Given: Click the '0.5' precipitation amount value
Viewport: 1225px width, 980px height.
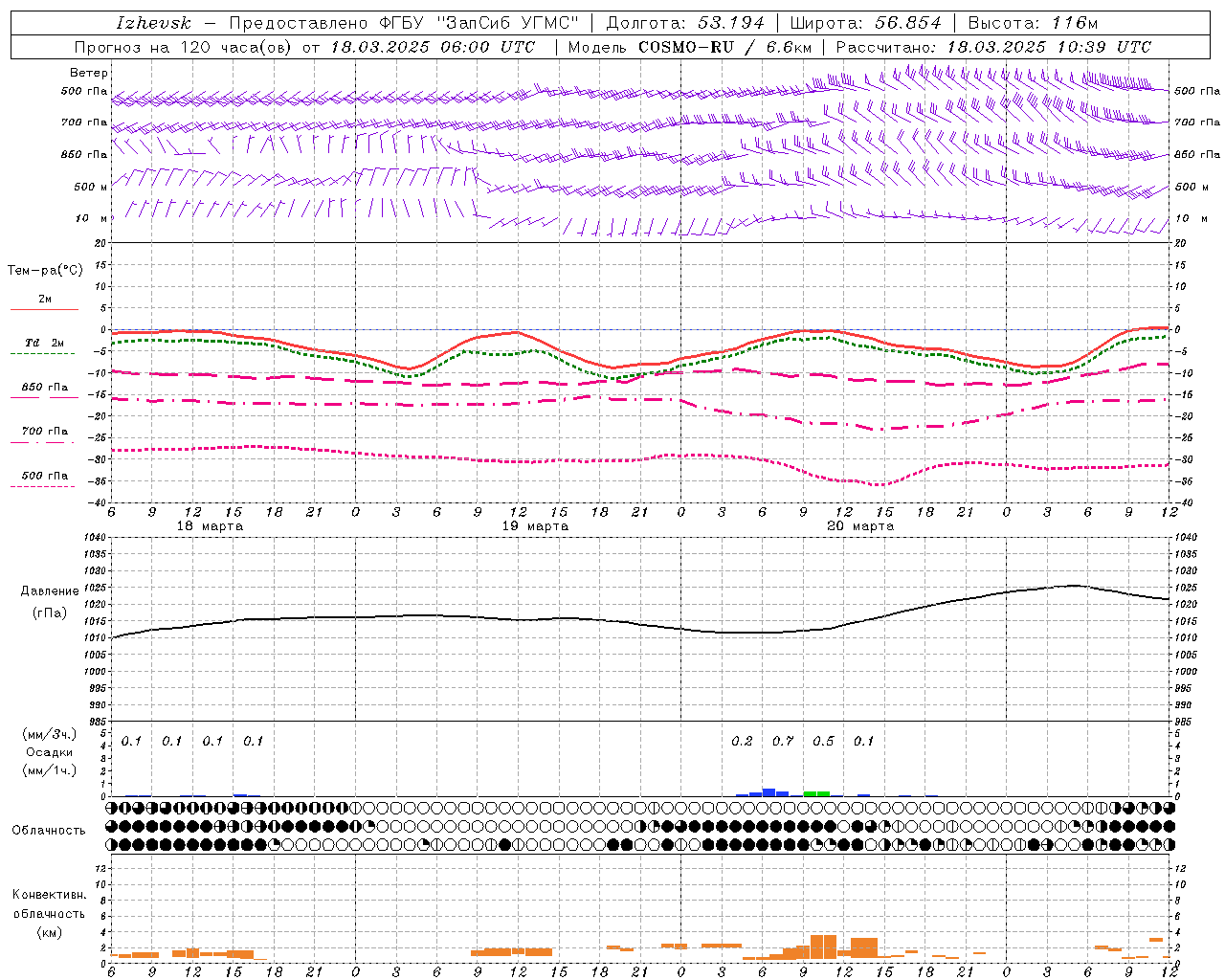Looking at the screenshot, I should pos(823,741).
